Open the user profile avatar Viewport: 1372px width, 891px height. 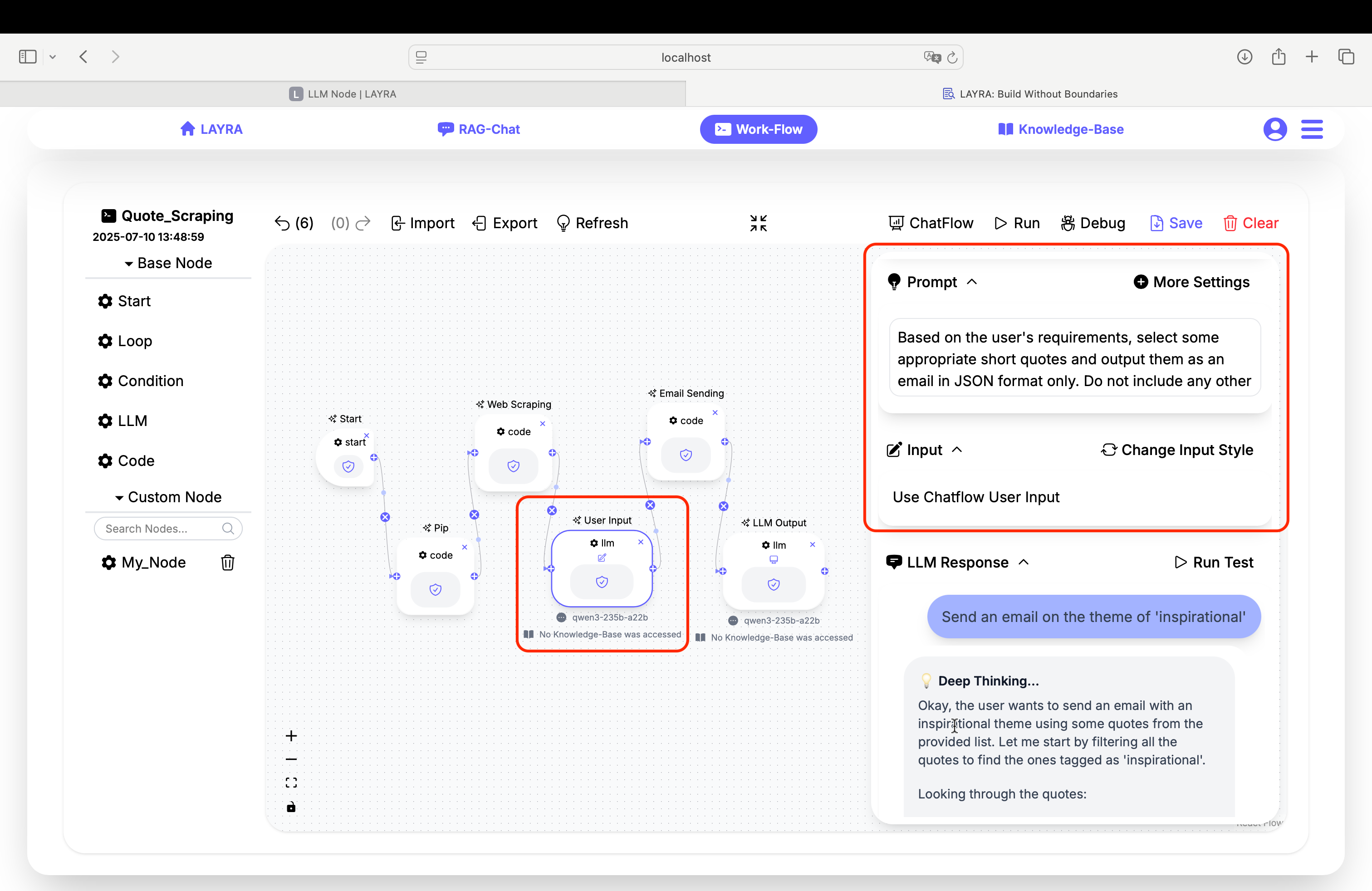(x=1274, y=129)
